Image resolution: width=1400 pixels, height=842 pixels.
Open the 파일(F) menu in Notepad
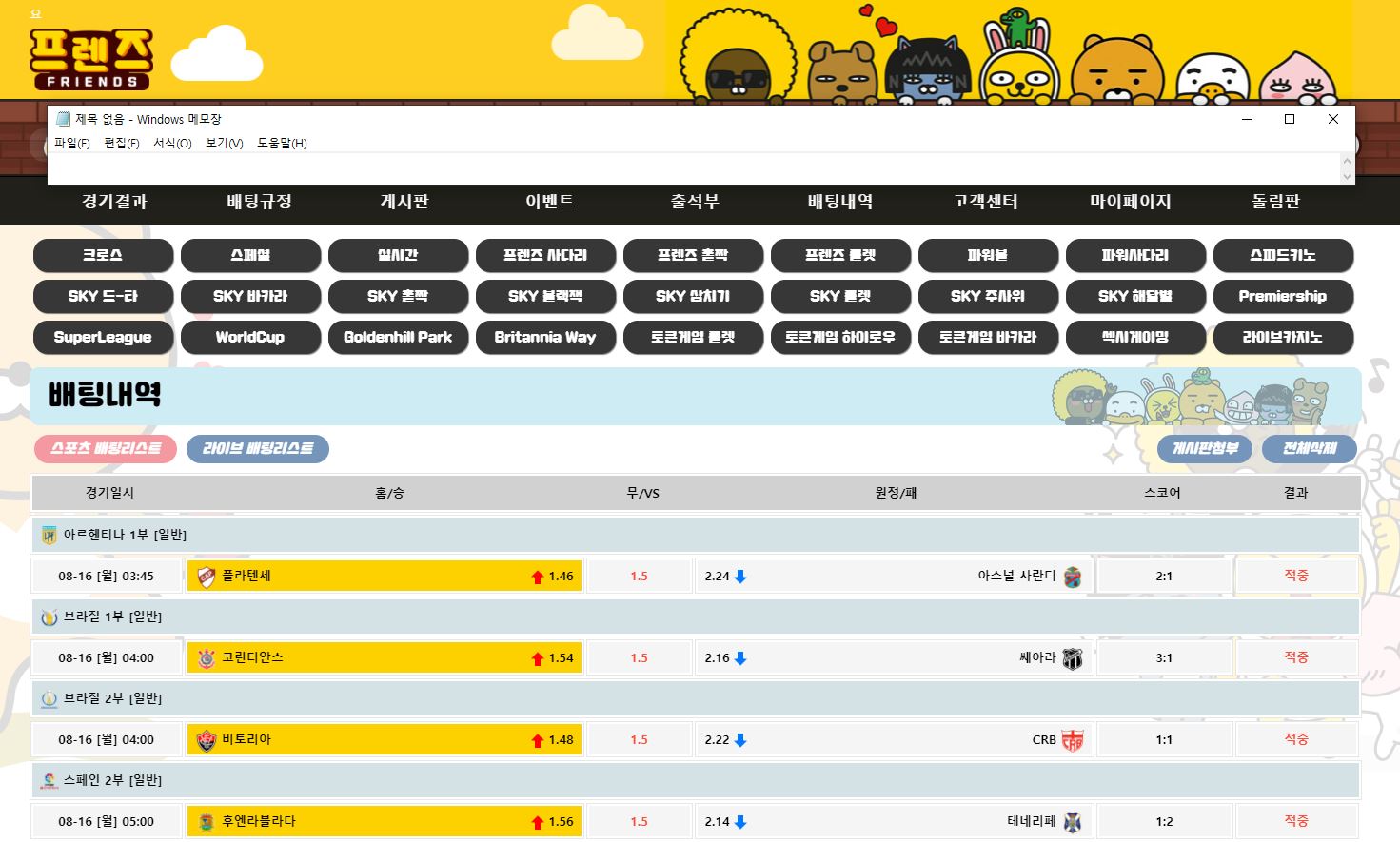pos(72,143)
